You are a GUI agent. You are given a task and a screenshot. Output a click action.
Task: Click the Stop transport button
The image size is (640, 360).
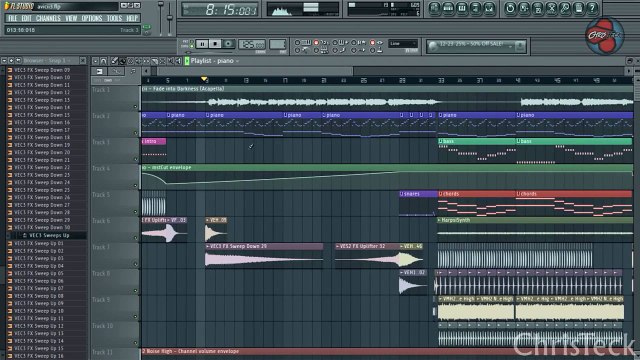(215, 44)
